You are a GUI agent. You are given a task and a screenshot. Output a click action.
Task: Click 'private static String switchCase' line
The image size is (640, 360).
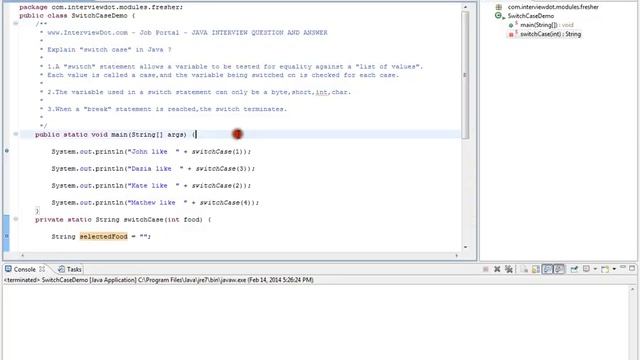pos(123,220)
